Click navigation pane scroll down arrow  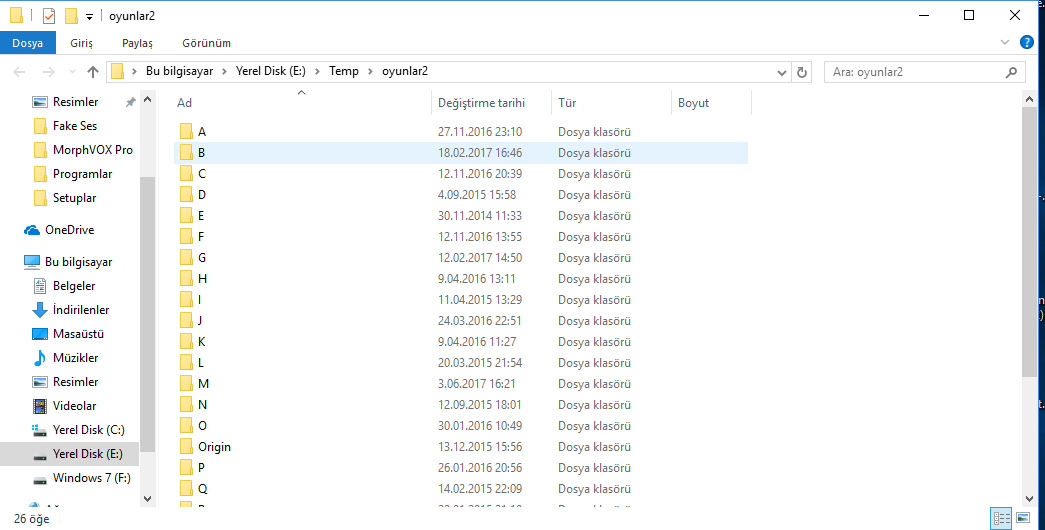[147, 499]
